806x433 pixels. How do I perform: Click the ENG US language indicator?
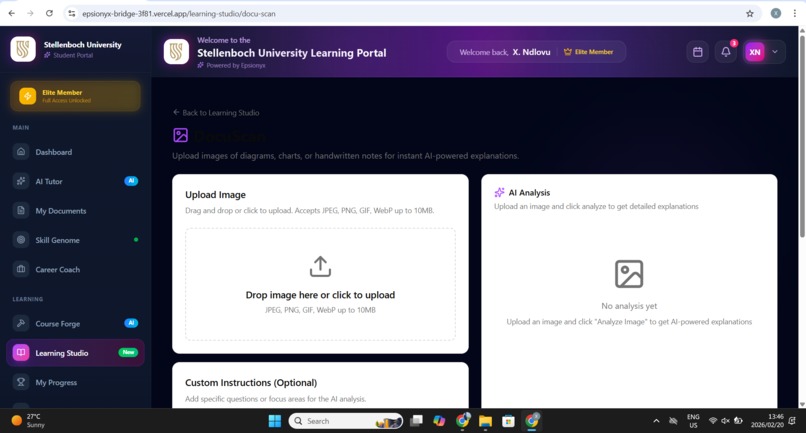click(693, 421)
